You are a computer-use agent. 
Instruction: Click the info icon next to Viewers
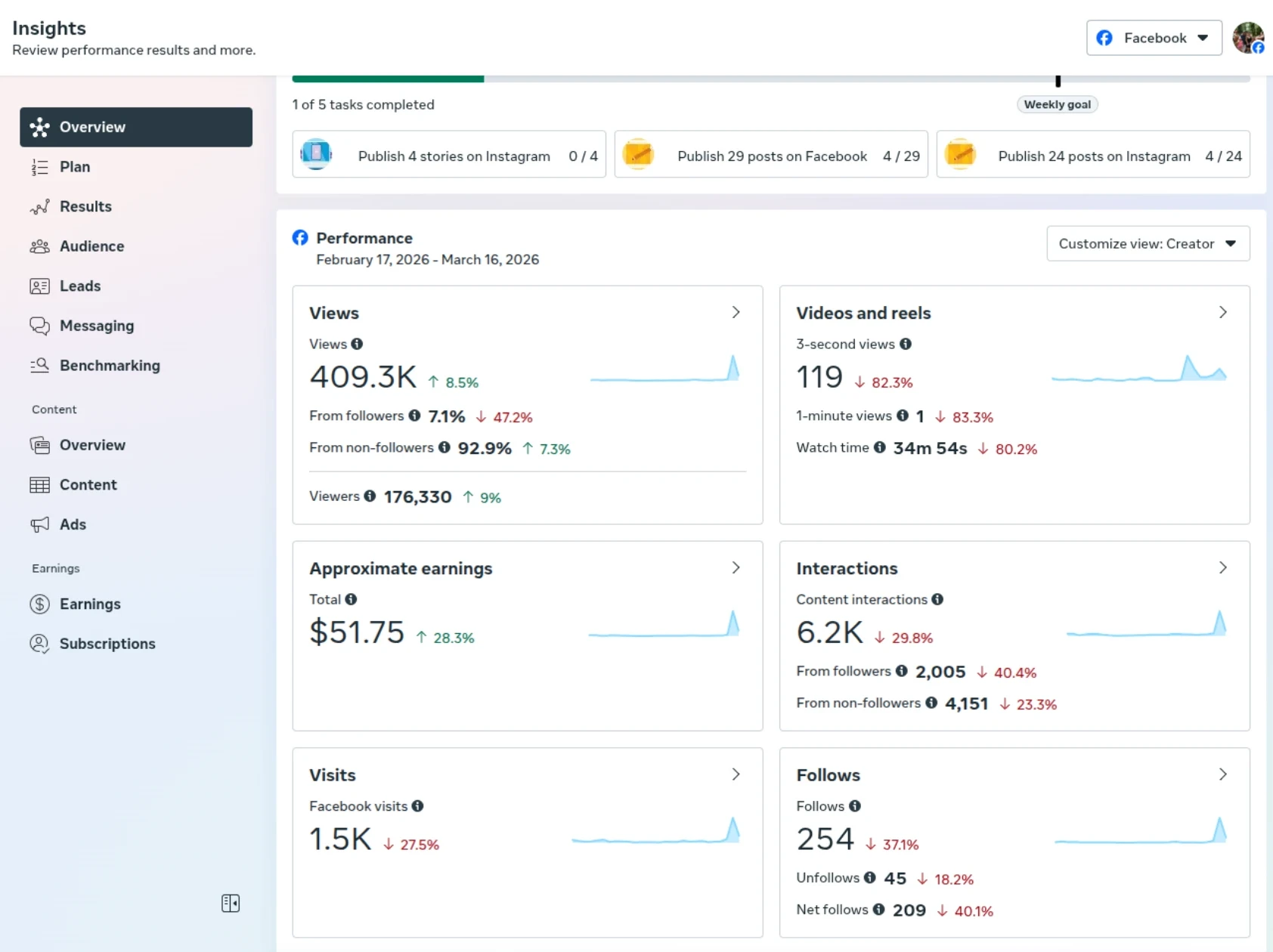370,496
